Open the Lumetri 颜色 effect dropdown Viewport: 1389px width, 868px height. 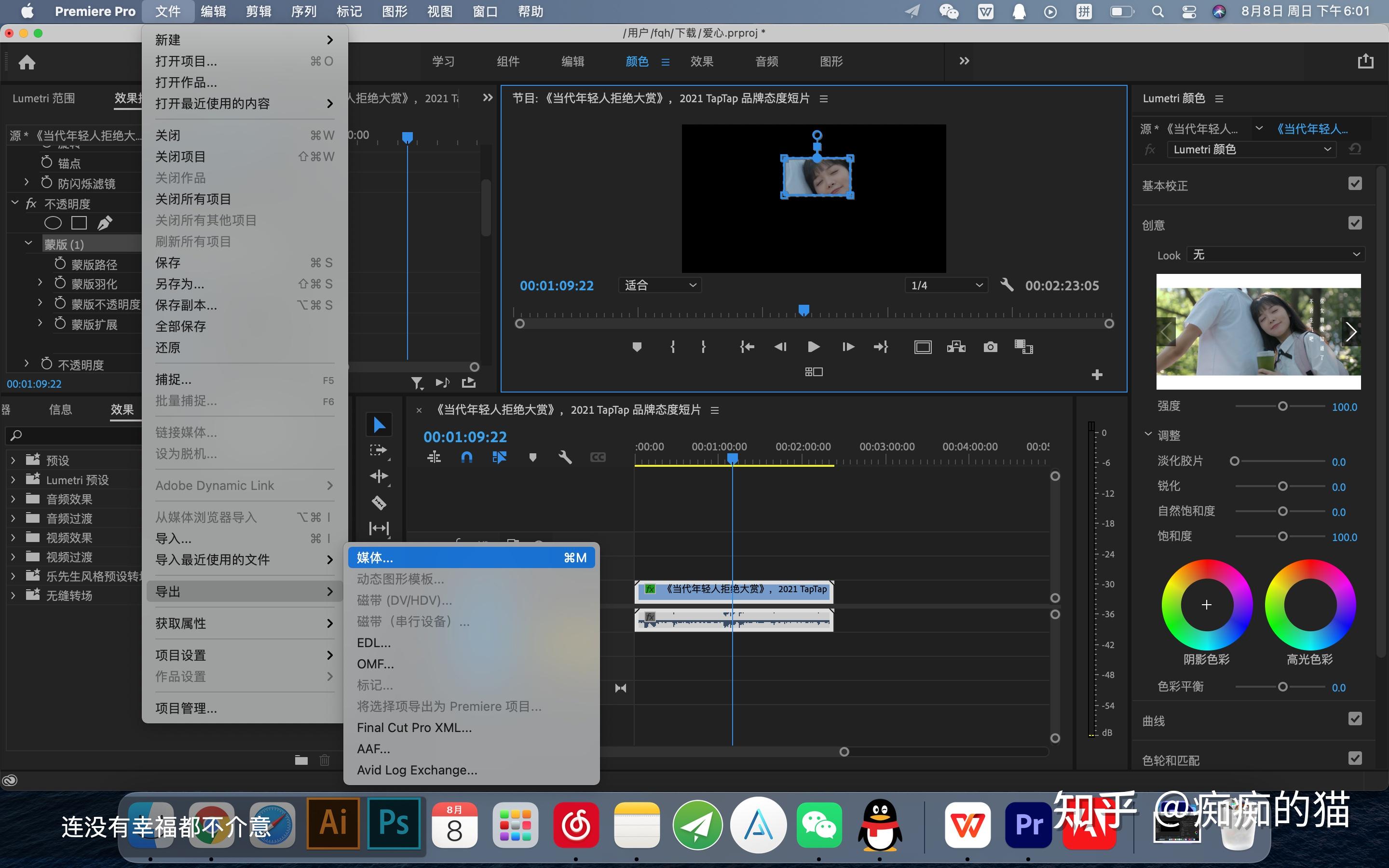(1251, 149)
